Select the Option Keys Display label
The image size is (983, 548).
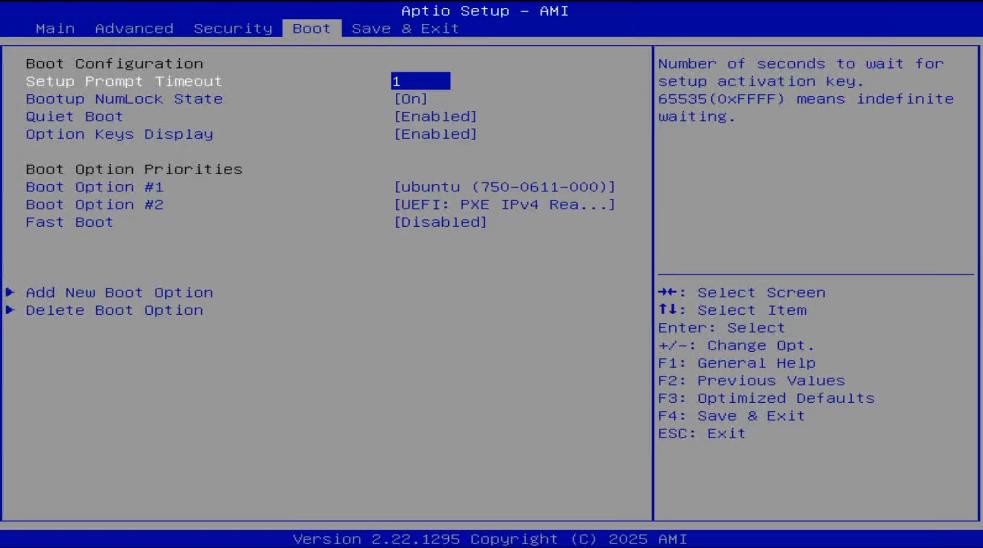click(x=120, y=134)
